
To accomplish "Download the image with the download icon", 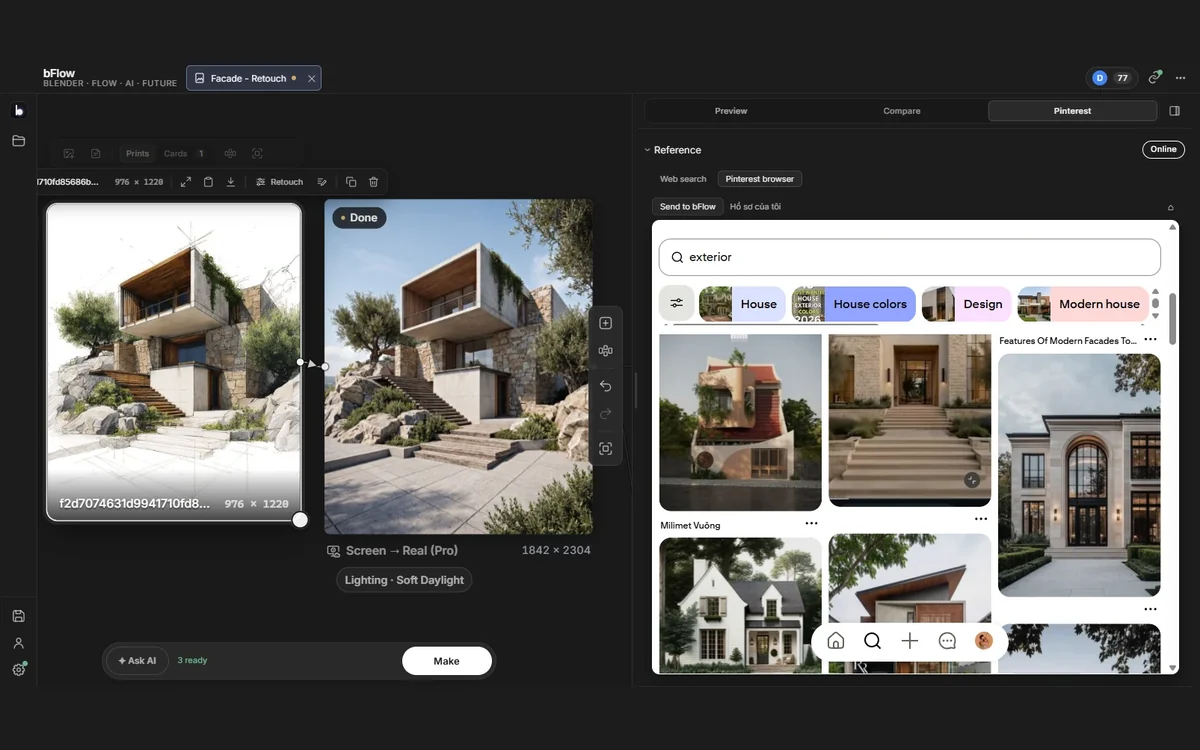I will coord(231,182).
